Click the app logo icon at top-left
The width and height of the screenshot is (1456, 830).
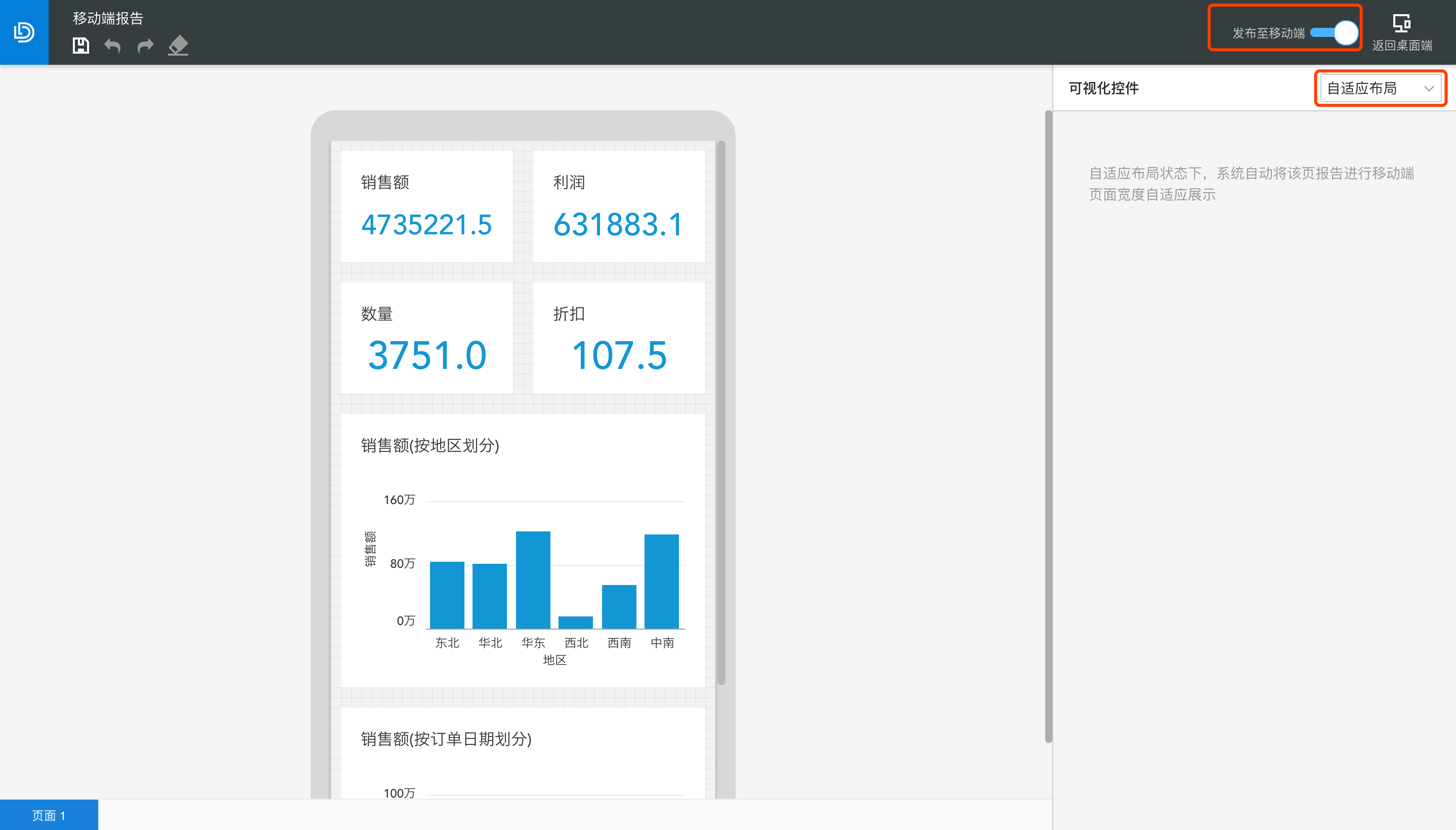pos(24,32)
